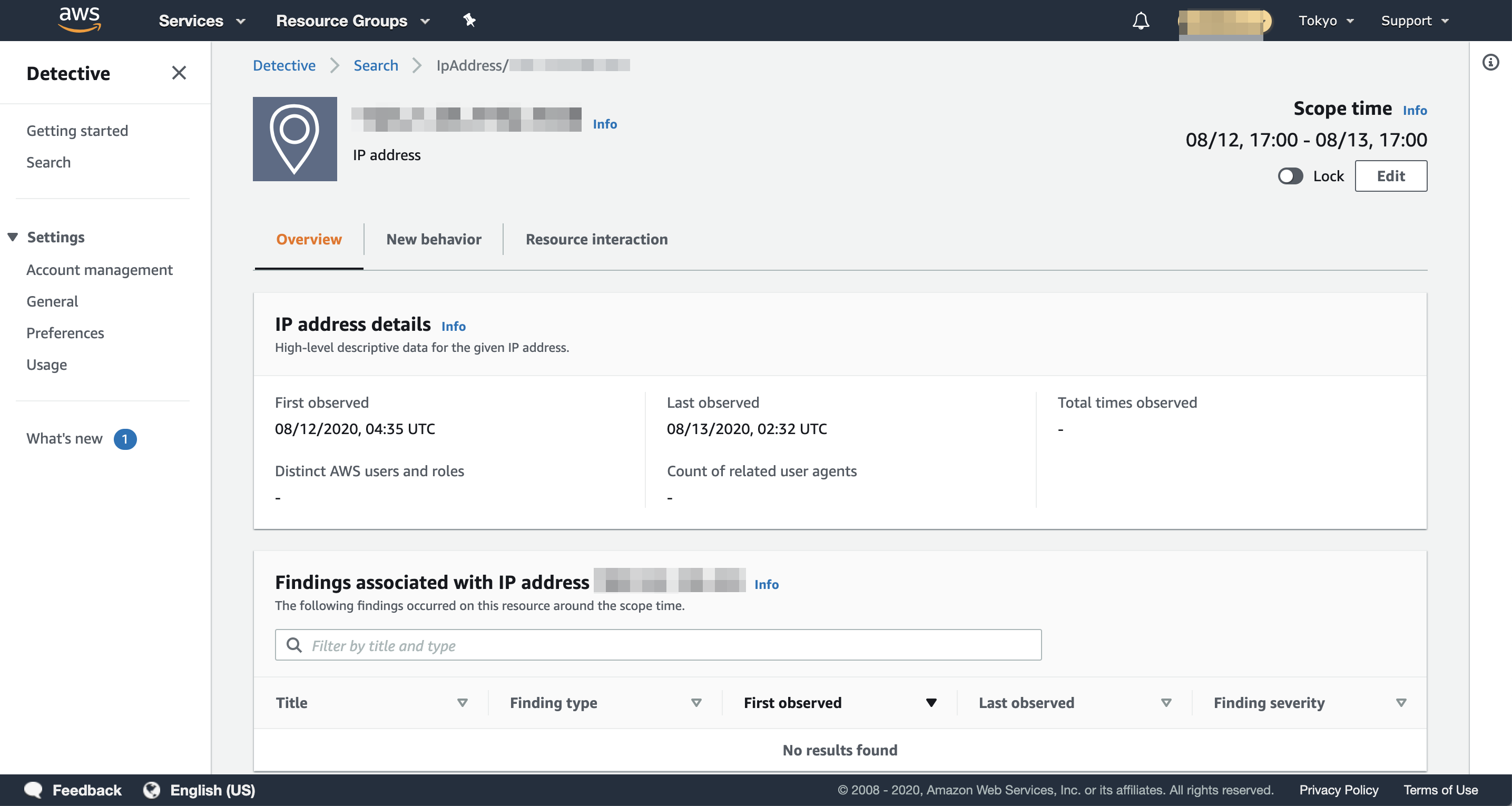
Task: Click the Terms of Use footer link
Action: pyautogui.click(x=1440, y=790)
